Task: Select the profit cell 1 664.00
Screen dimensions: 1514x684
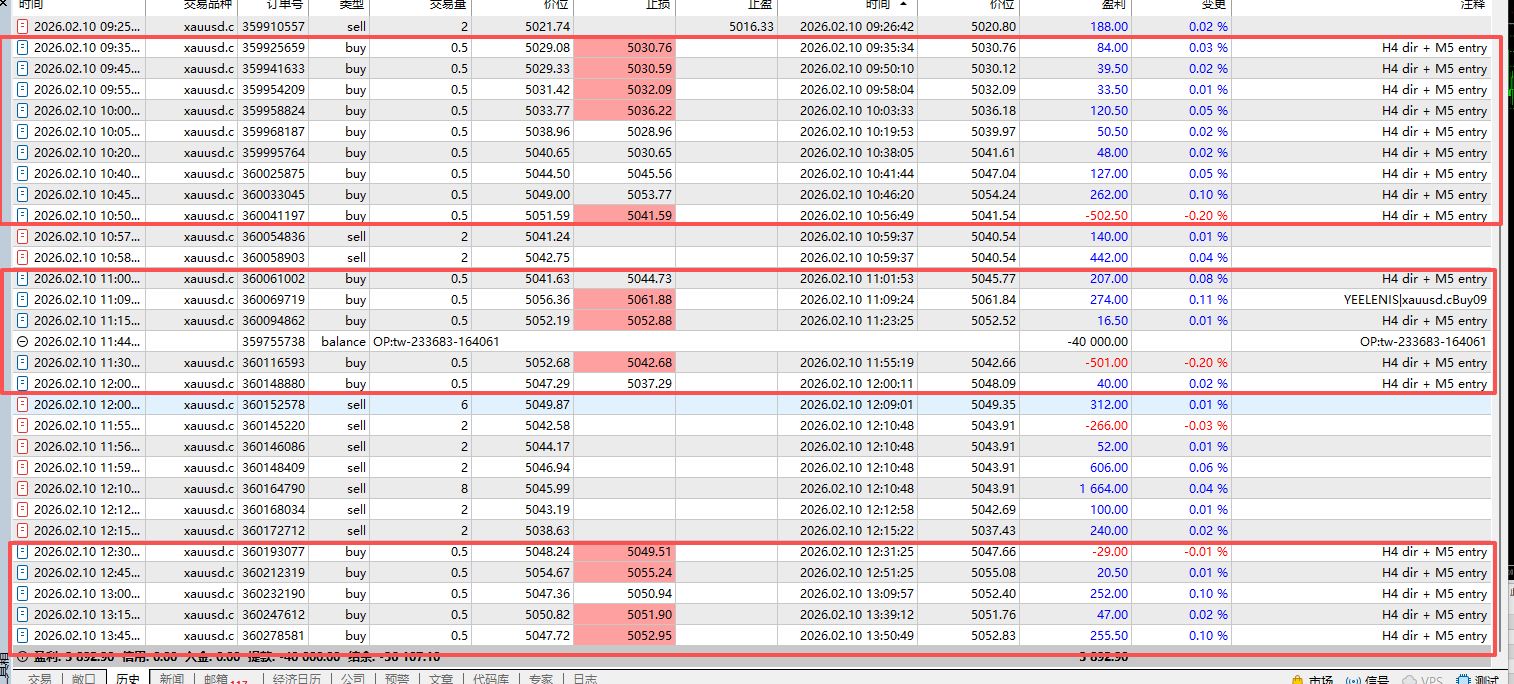Action: click(1103, 489)
